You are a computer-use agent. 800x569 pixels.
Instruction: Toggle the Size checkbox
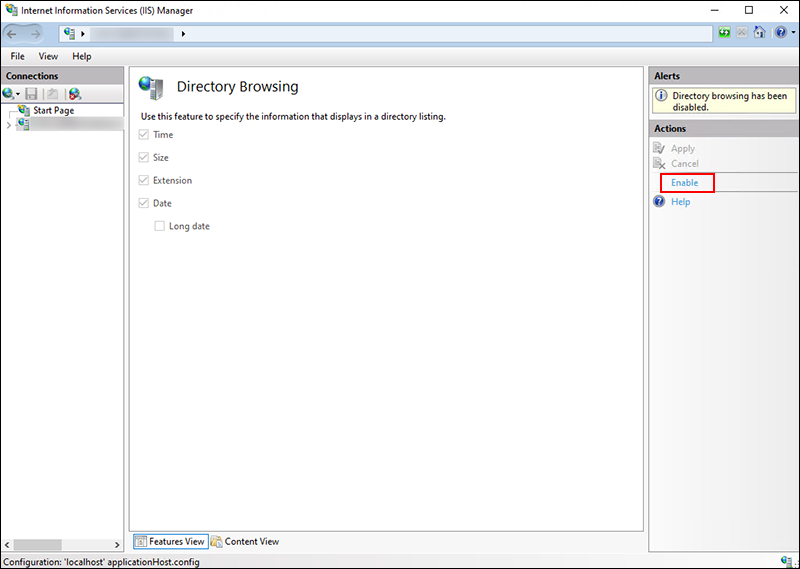point(144,158)
